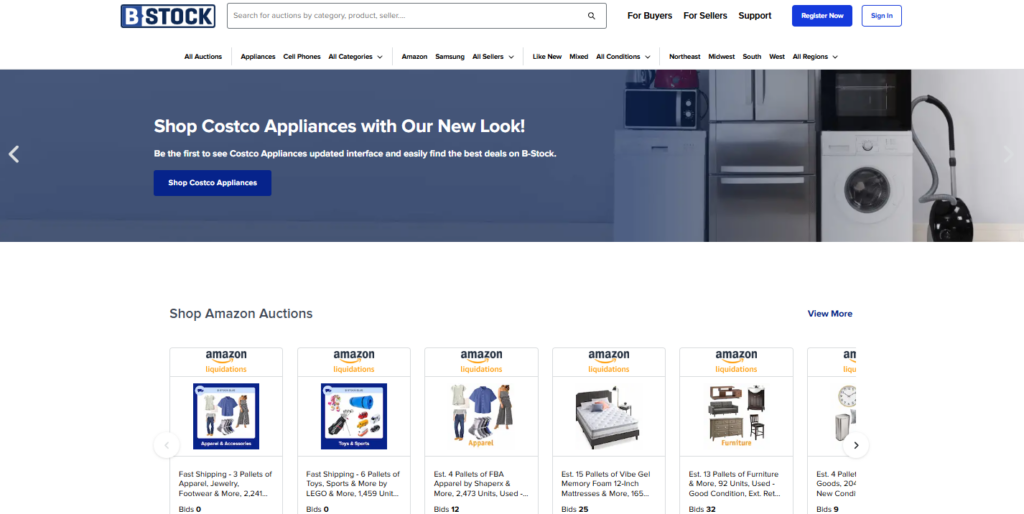Open For Buyers menu

[650, 16]
